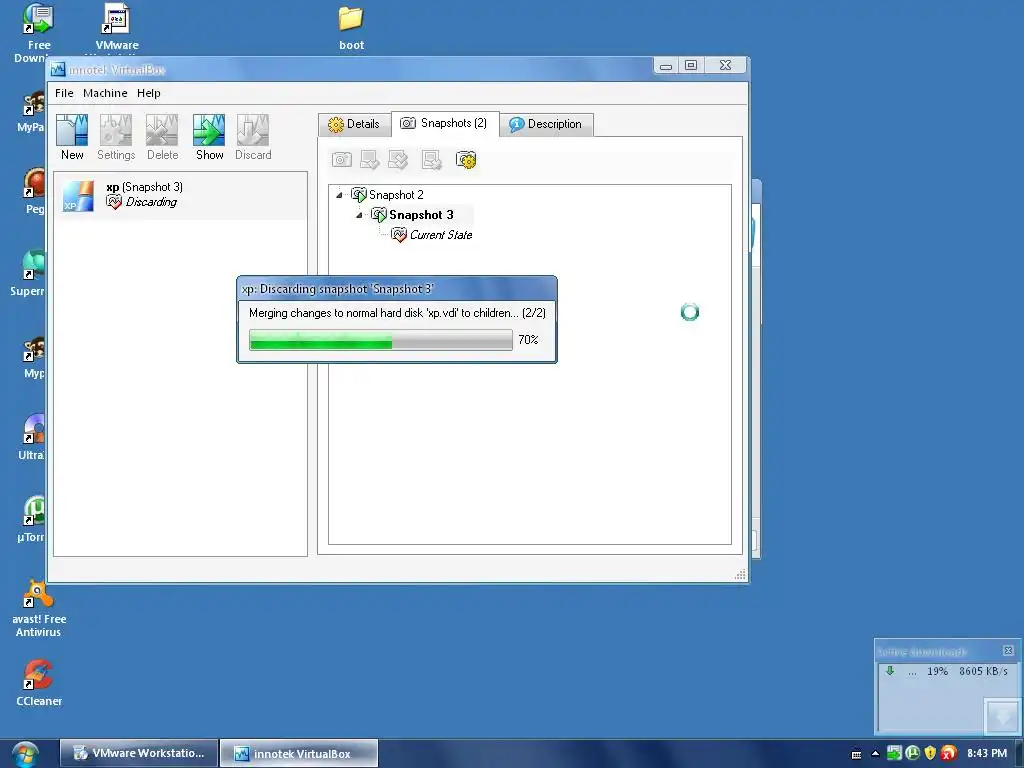Switch to the Description tab

[x=546, y=124]
